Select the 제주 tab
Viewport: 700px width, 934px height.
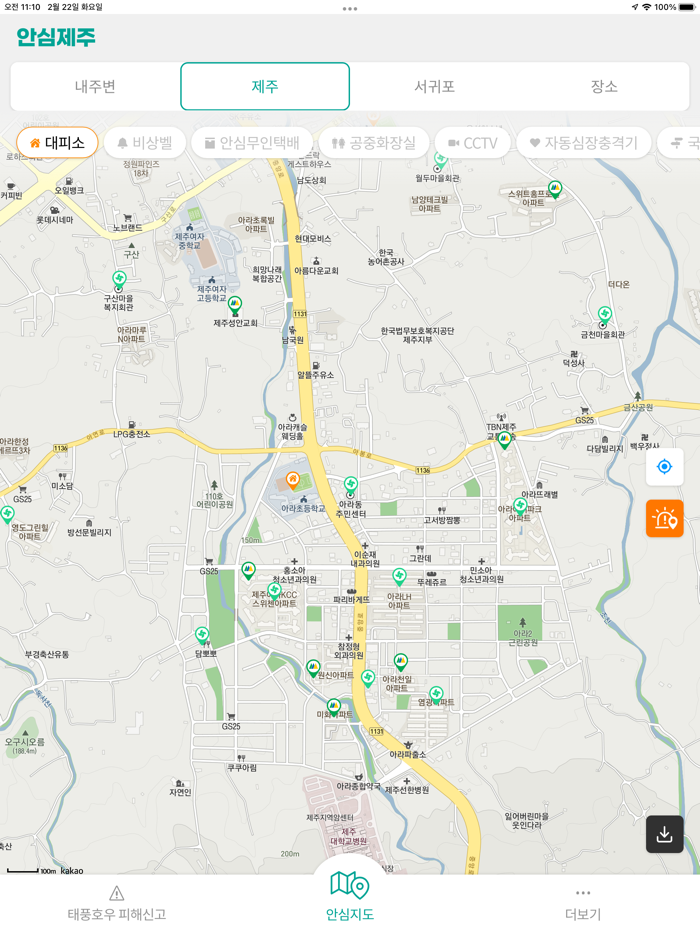tap(265, 86)
